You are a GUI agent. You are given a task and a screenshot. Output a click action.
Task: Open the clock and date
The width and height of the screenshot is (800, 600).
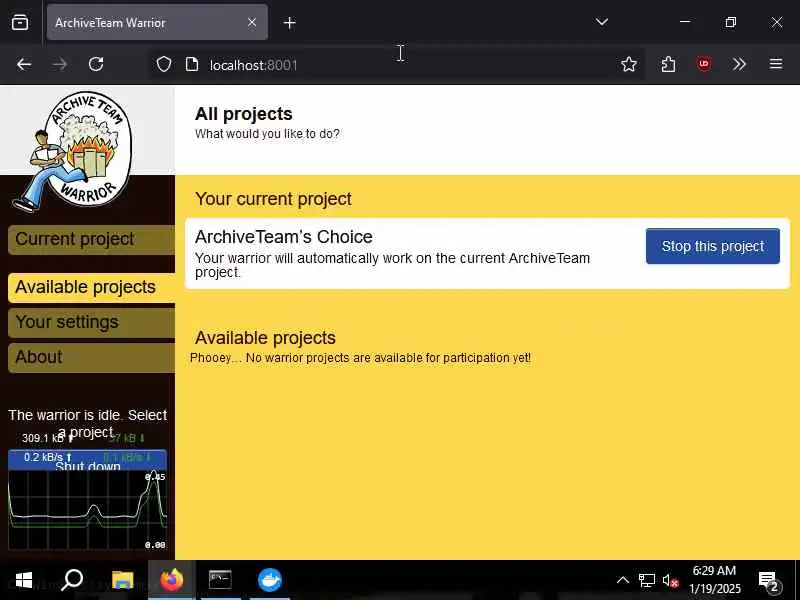[x=715, y=580]
